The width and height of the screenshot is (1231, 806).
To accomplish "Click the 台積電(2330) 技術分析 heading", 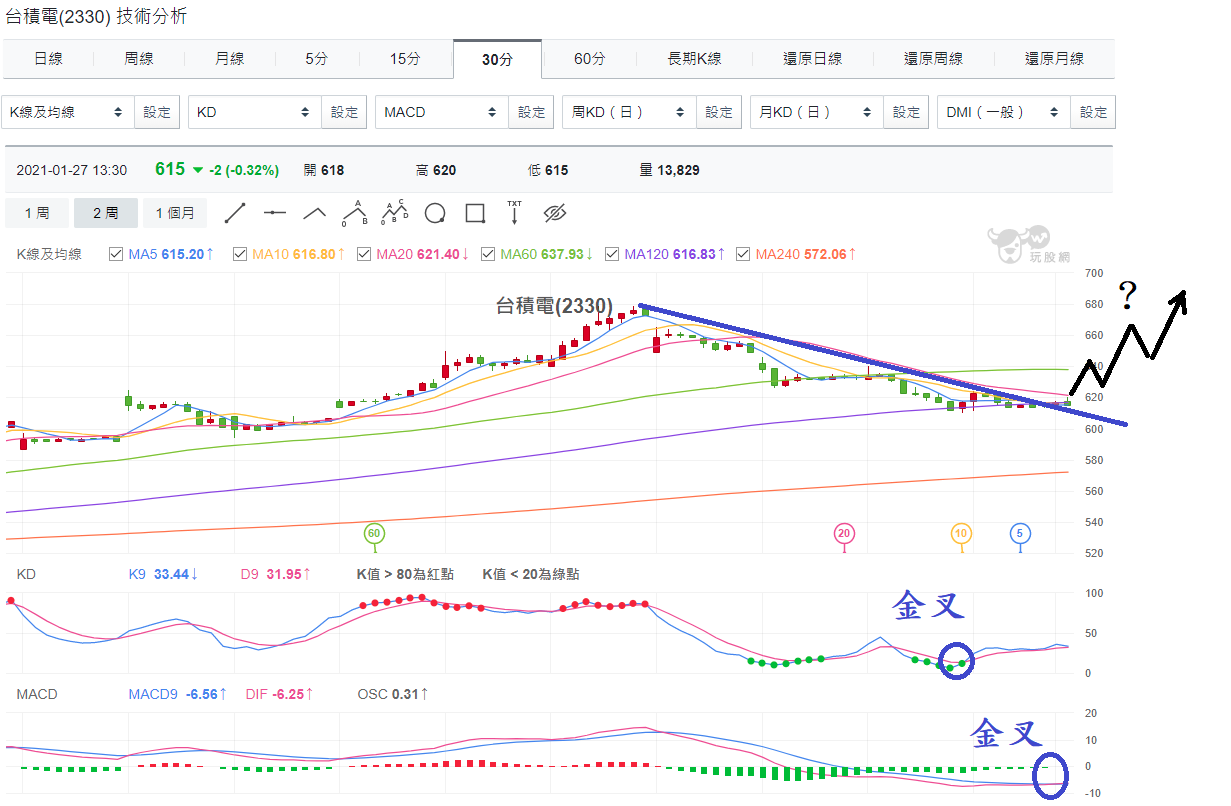I will click(95, 16).
